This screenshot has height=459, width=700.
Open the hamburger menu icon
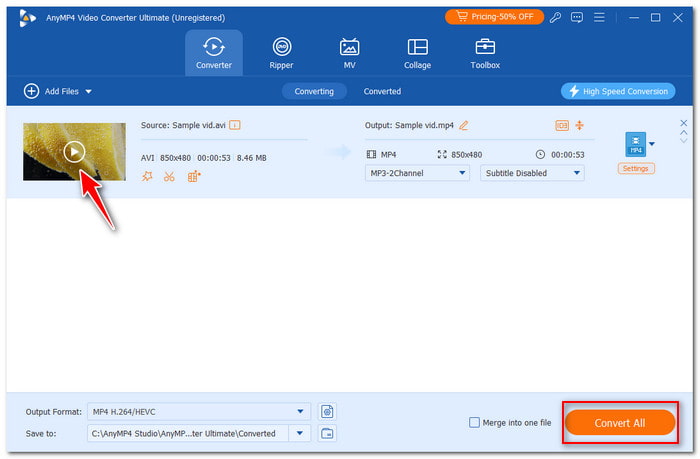tap(599, 17)
